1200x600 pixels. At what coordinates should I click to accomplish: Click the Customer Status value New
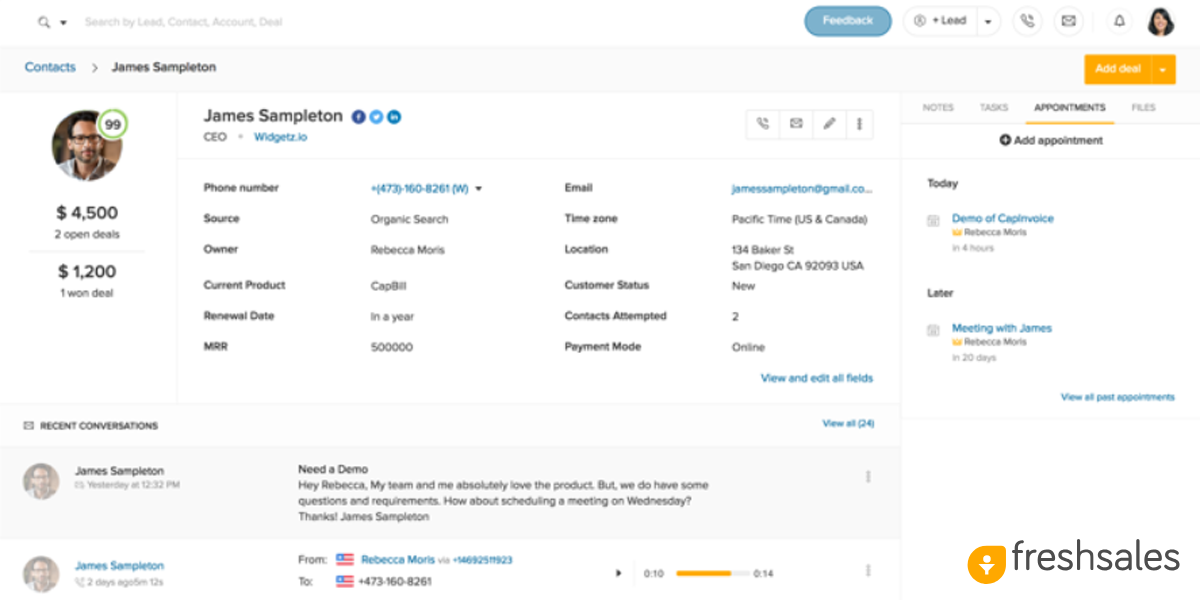tap(743, 286)
